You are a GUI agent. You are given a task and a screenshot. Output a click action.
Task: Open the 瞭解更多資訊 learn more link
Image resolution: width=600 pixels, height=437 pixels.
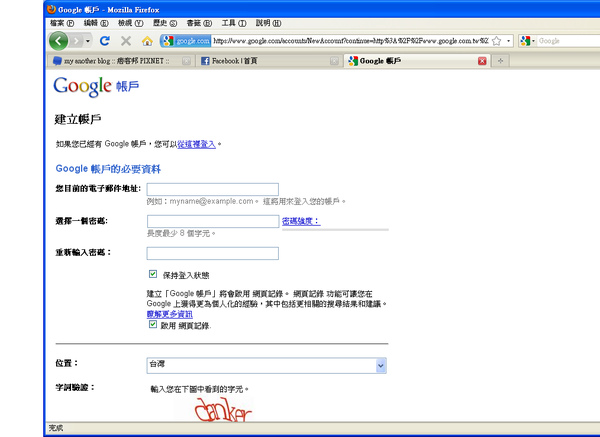pos(170,314)
